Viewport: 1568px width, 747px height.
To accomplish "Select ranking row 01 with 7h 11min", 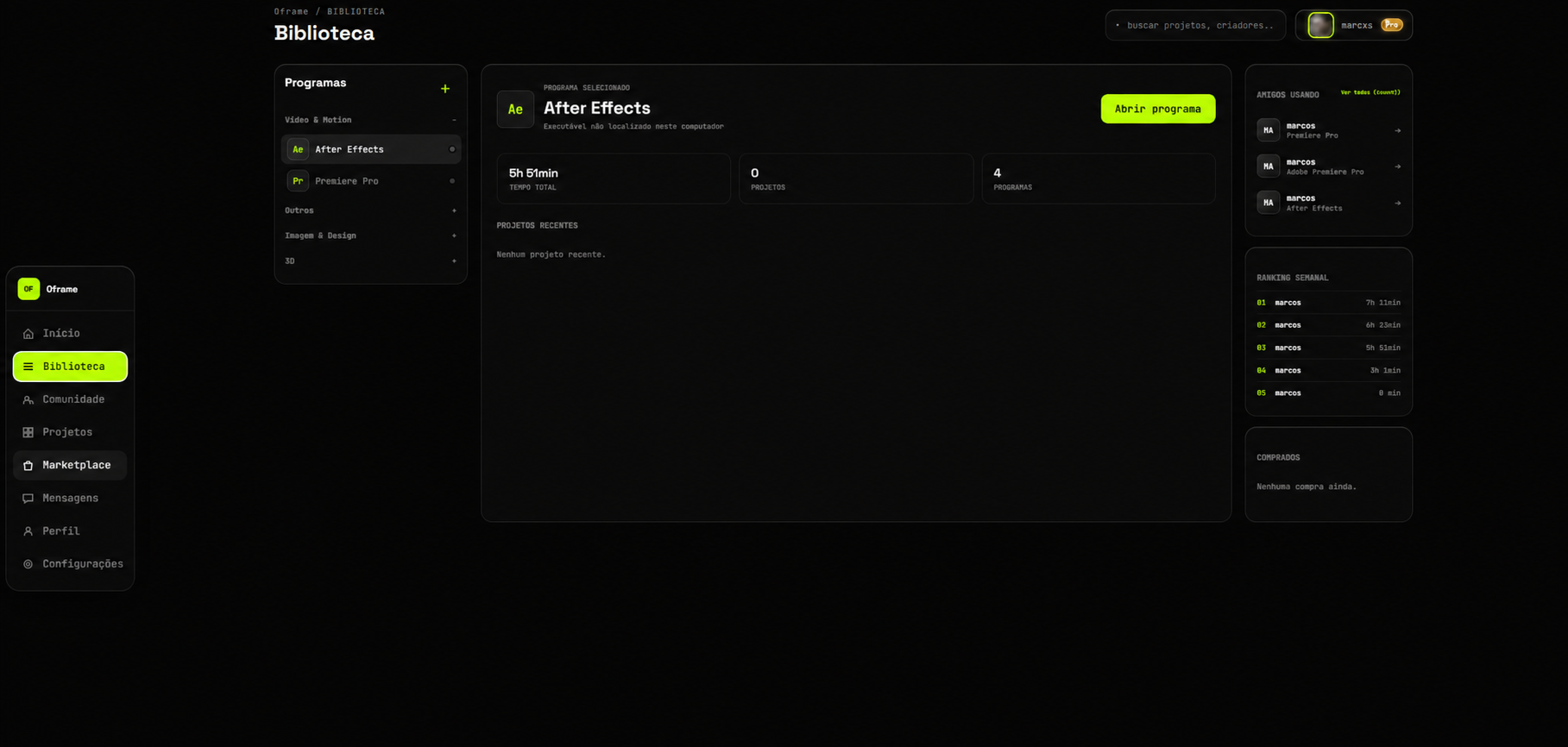I will [1328, 303].
